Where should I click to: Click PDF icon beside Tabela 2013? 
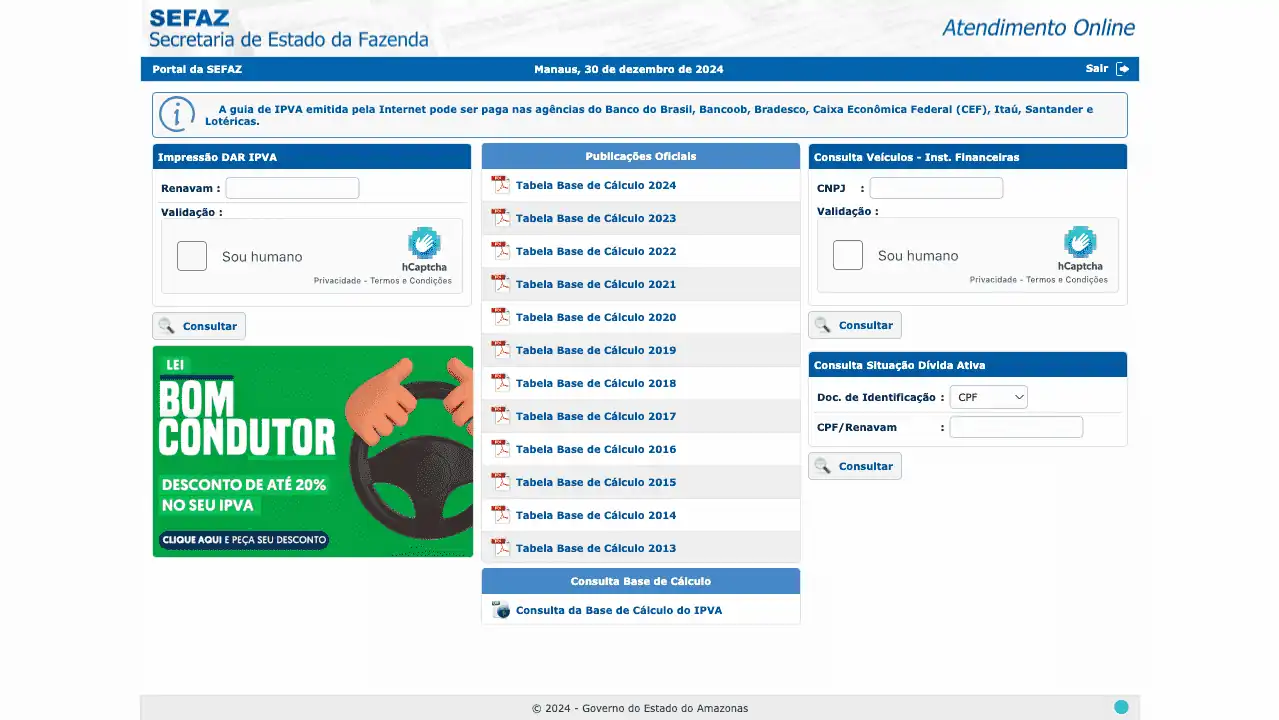click(500, 548)
